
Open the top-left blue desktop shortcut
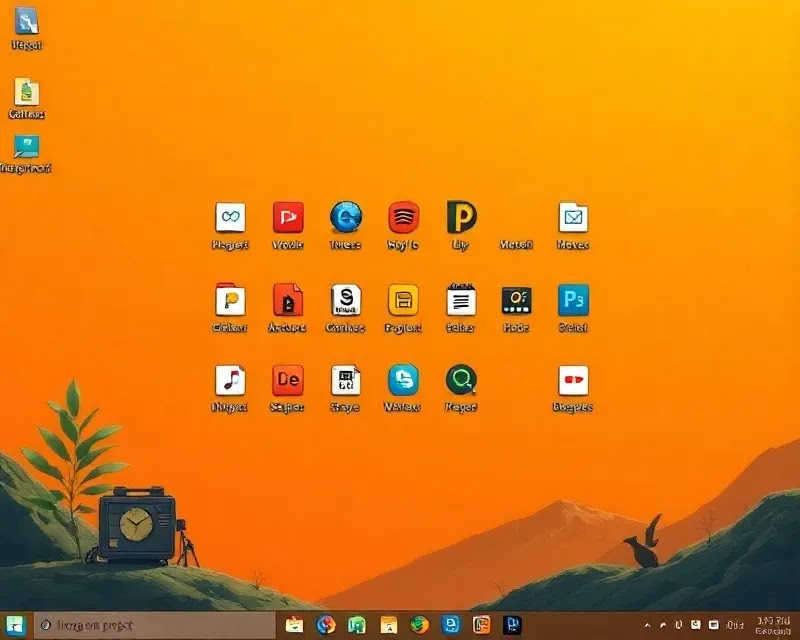pos(26,21)
